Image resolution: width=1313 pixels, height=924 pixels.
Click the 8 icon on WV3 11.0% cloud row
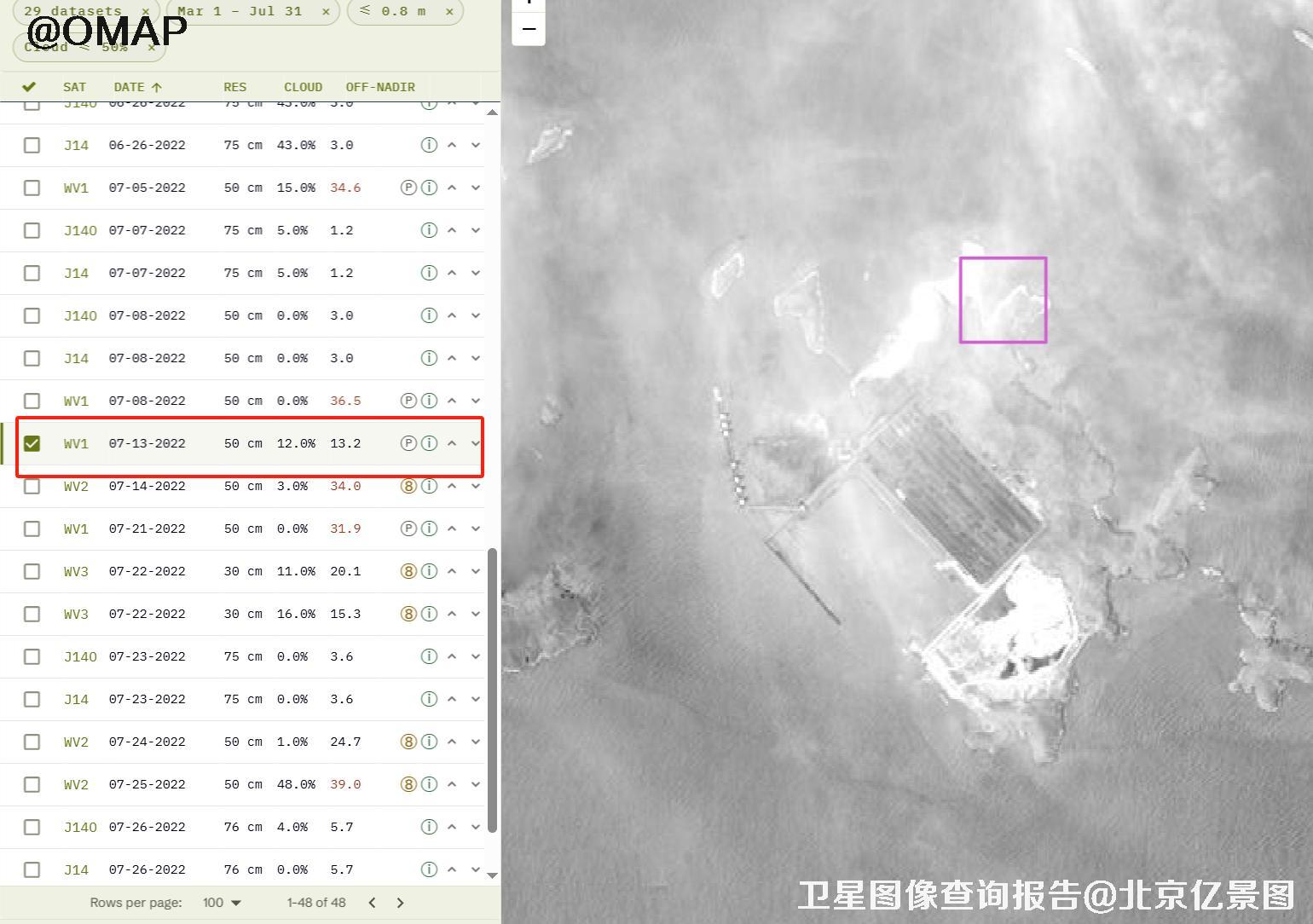click(408, 571)
